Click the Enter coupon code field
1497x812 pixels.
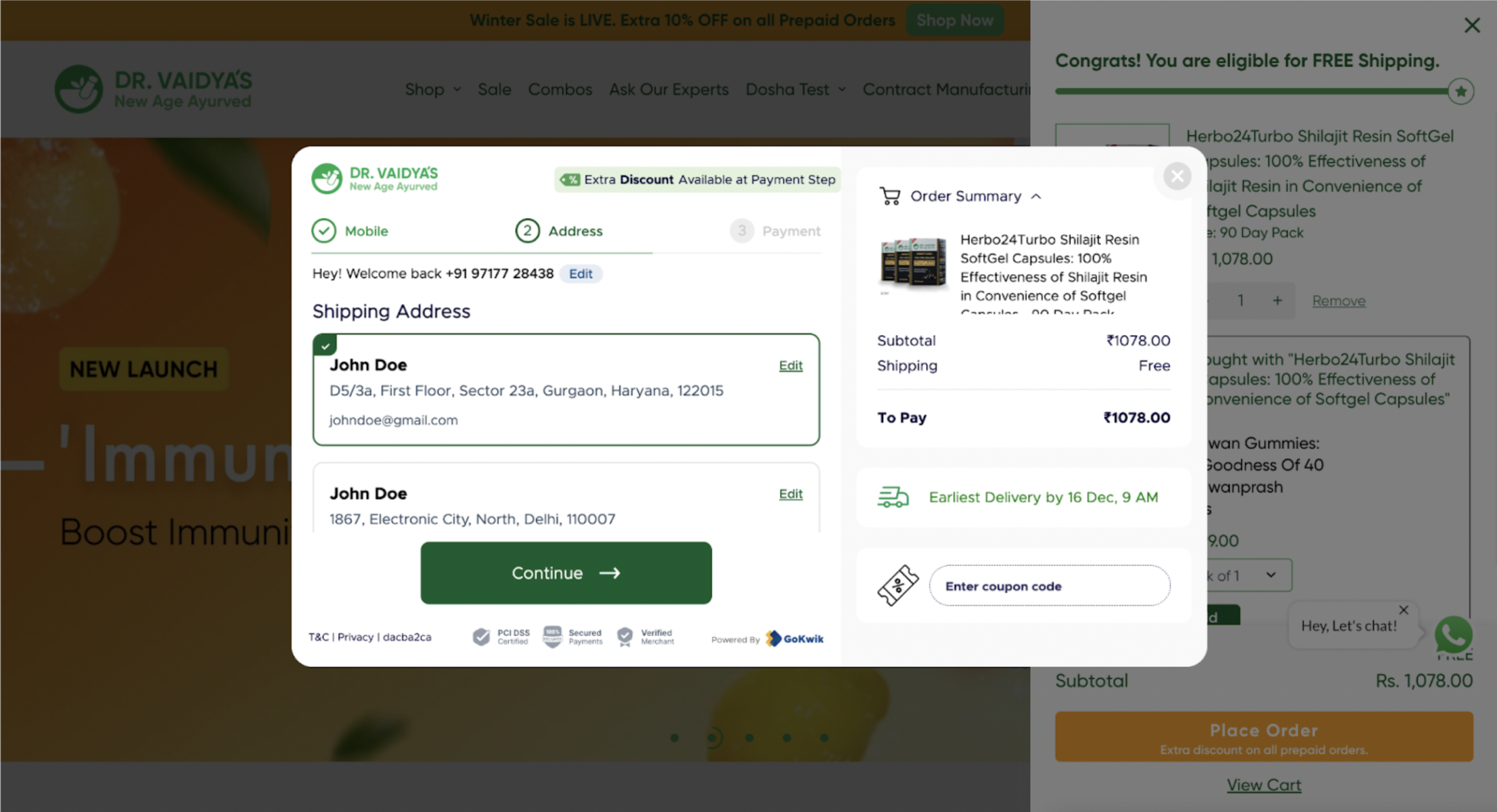click(x=1048, y=586)
